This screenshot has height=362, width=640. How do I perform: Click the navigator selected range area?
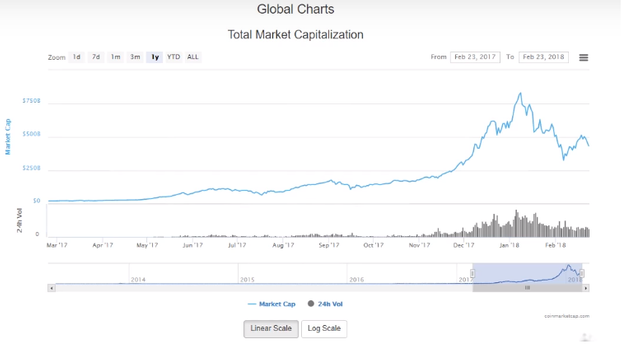[527, 273]
